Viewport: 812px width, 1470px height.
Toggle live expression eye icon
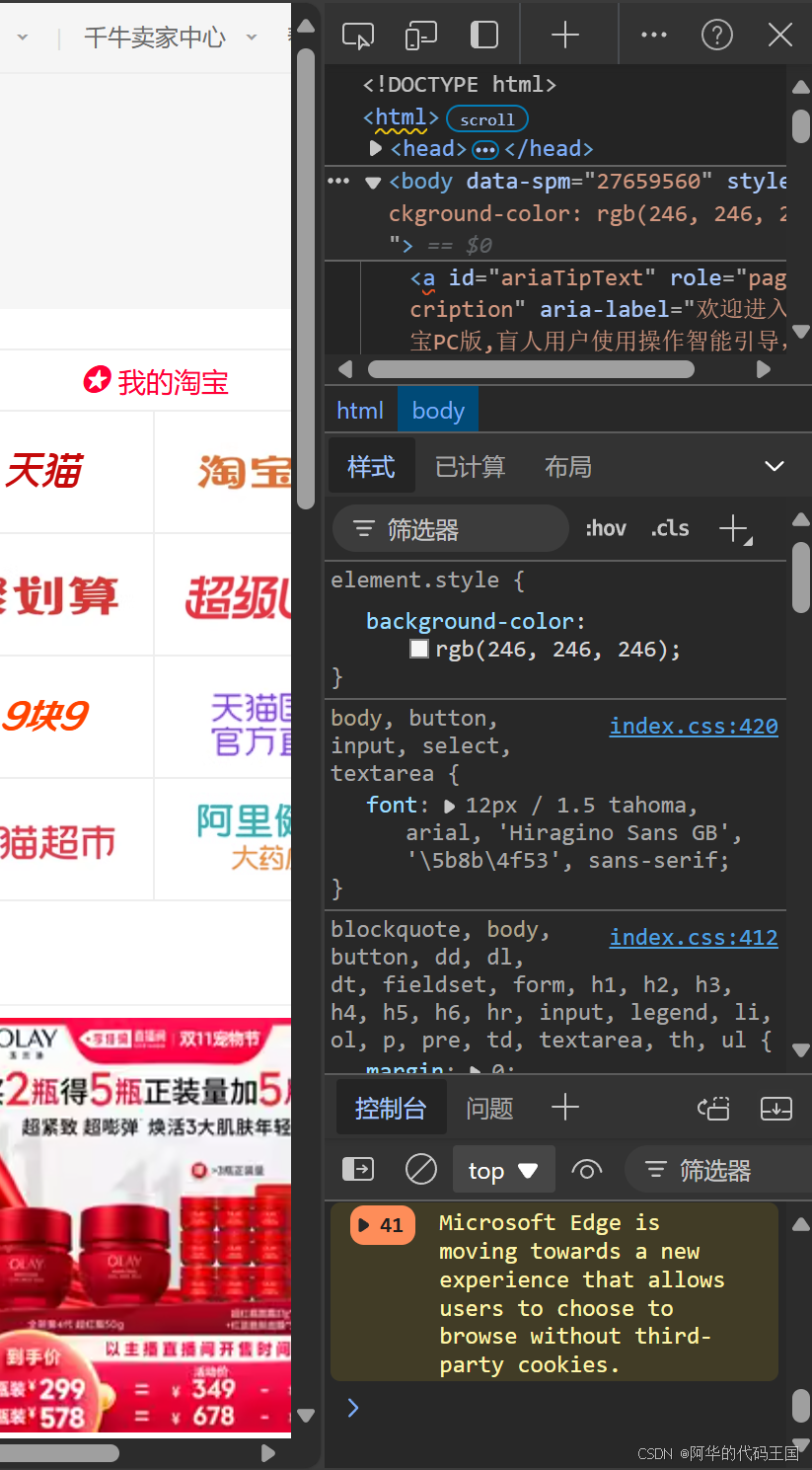click(x=587, y=1170)
